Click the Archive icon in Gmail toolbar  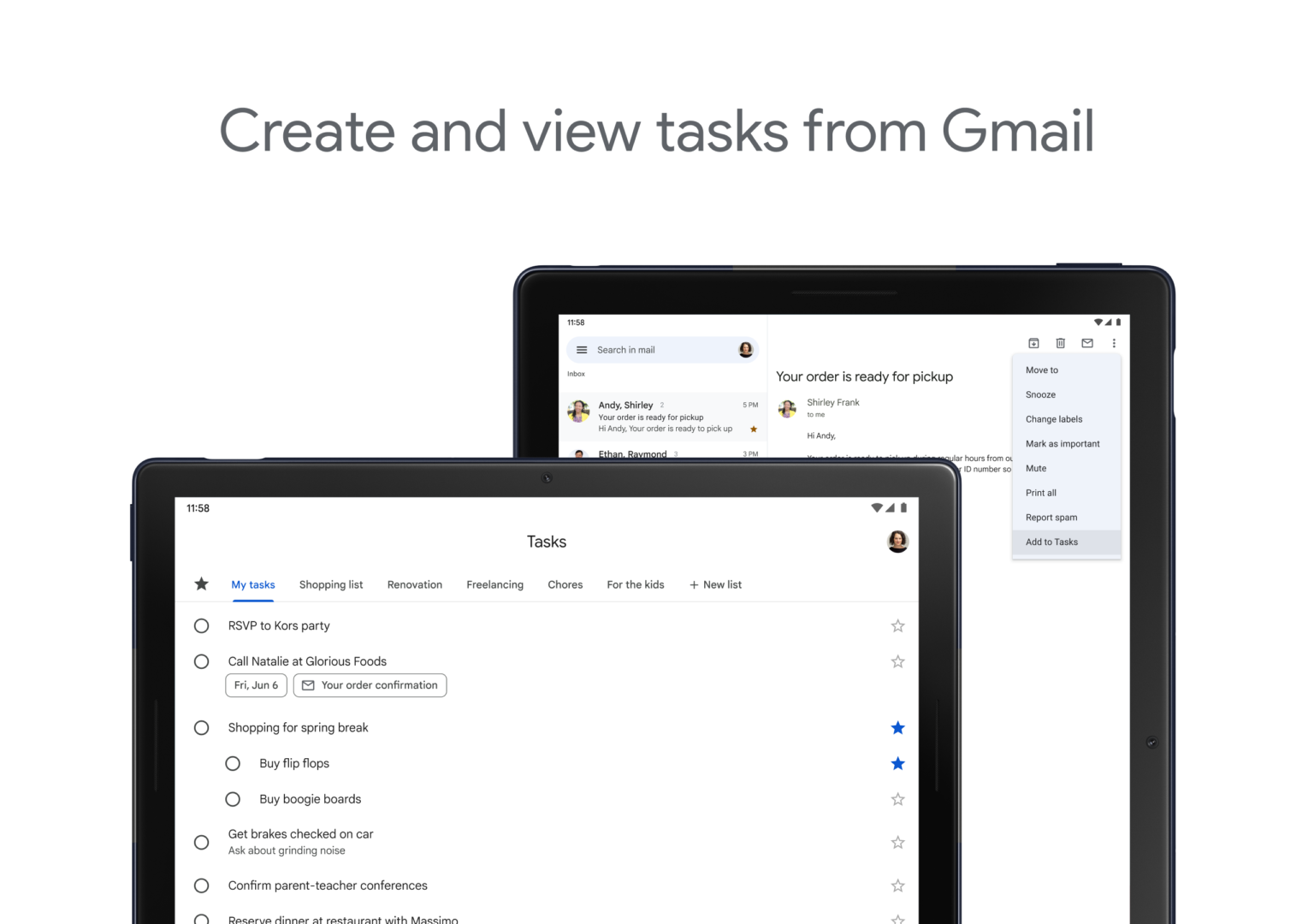point(1033,342)
